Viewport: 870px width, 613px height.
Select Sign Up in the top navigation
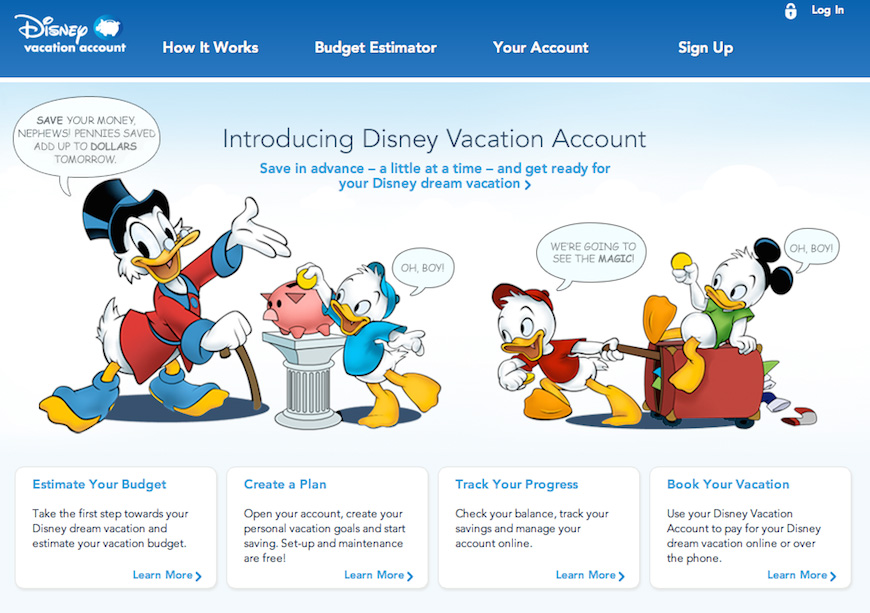[705, 47]
